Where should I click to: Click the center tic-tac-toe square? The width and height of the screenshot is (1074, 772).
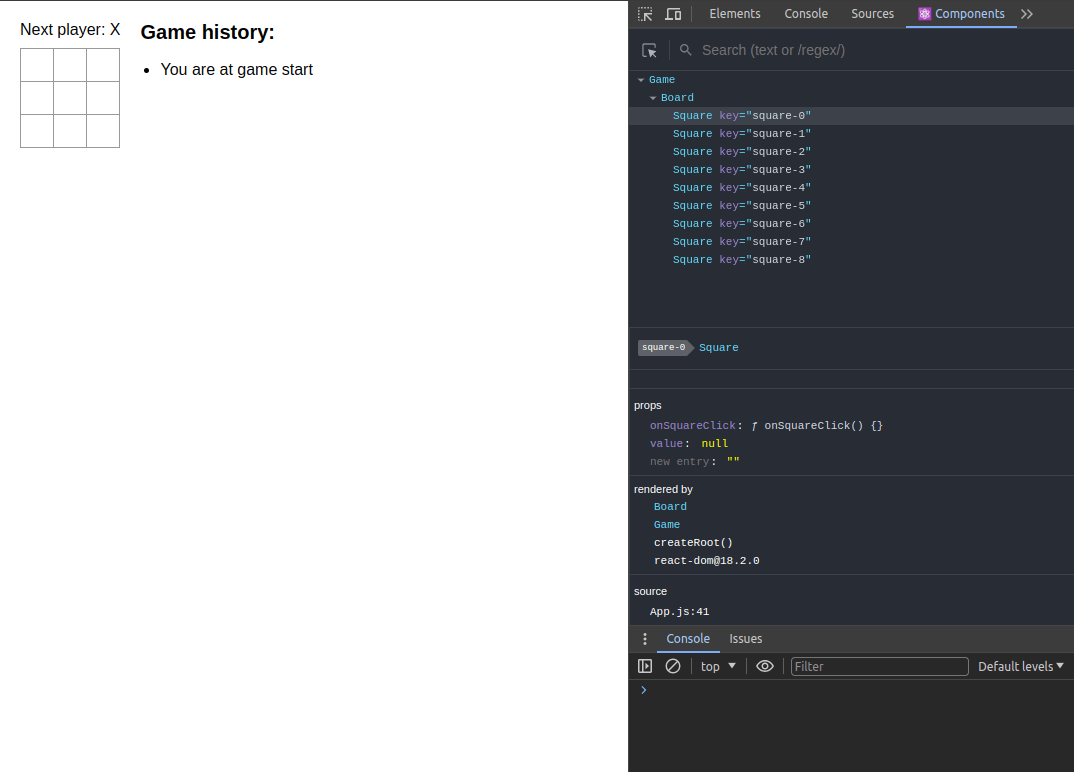pos(70,98)
